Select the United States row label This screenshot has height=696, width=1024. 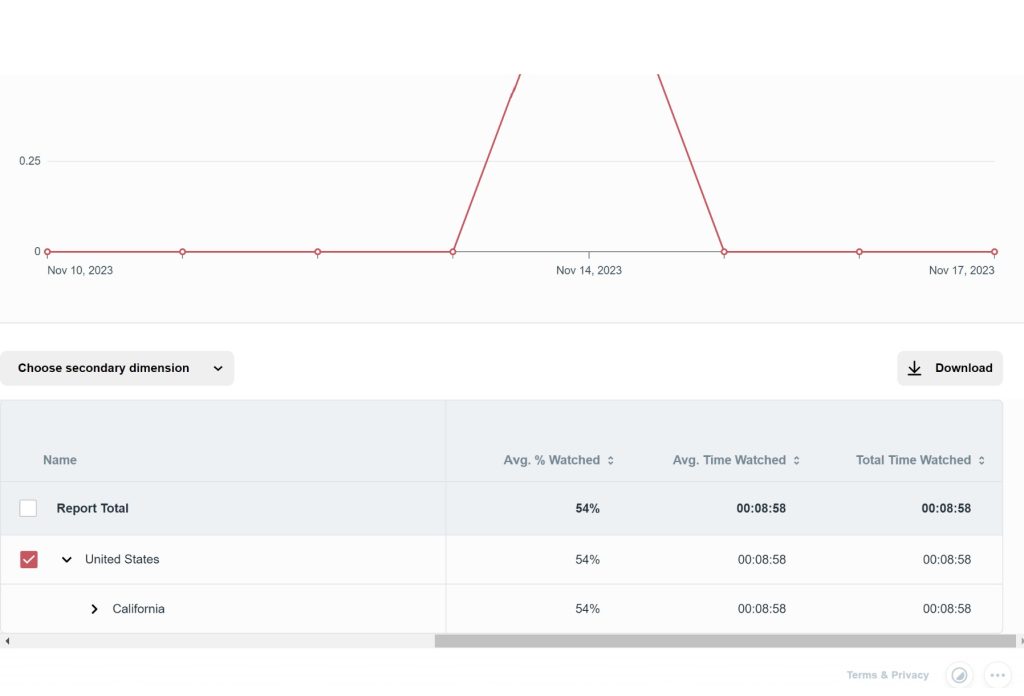point(122,559)
